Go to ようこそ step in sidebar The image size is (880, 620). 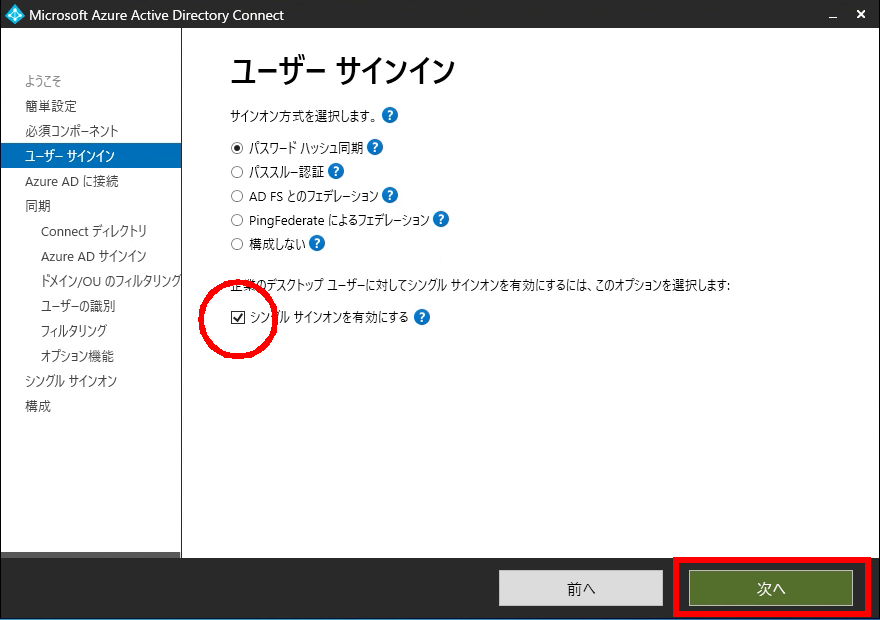pyautogui.click(x=43, y=81)
